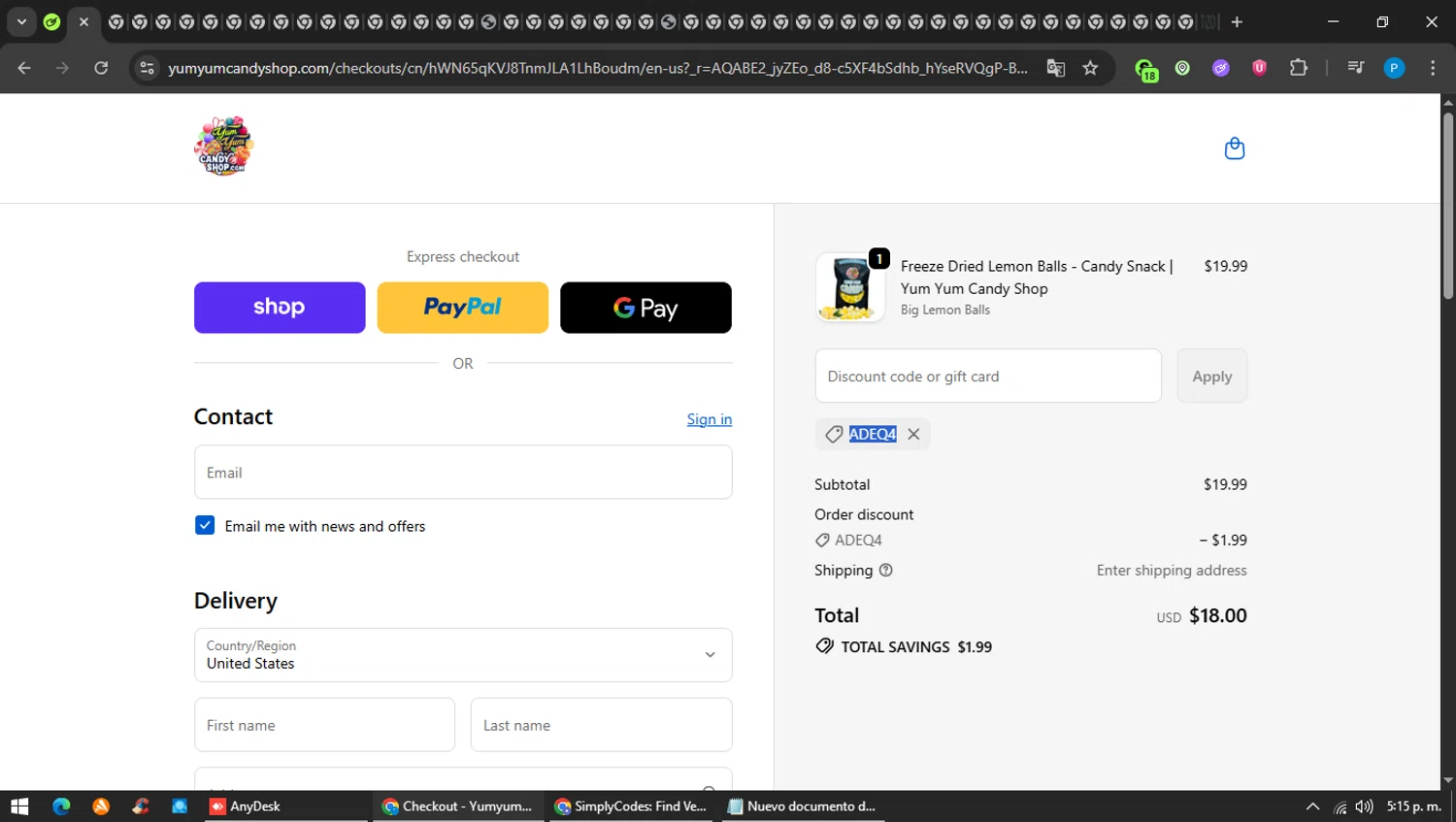Click the green extension icon with badge 18

1146,70
